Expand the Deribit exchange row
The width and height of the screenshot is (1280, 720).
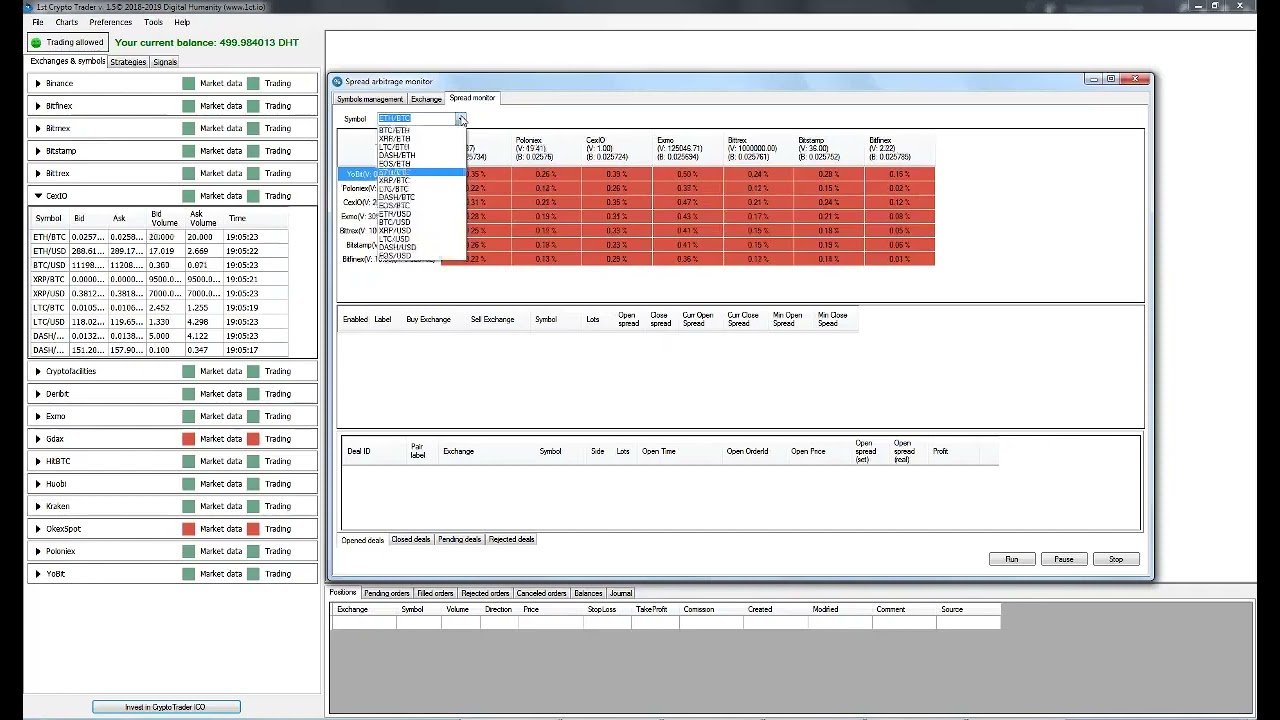pos(38,394)
